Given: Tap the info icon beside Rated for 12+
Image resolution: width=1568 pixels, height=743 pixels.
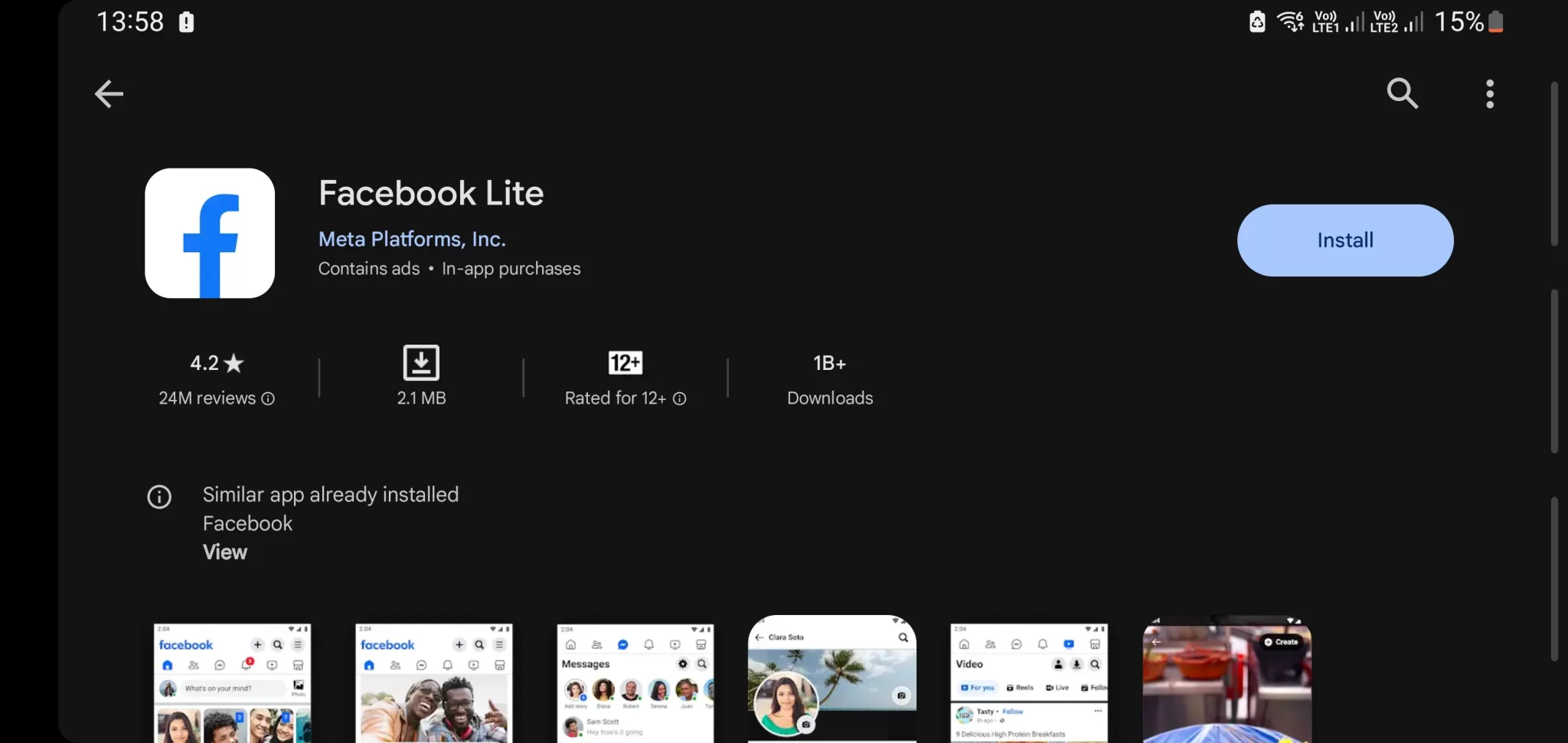Looking at the screenshot, I should coord(679,398).
